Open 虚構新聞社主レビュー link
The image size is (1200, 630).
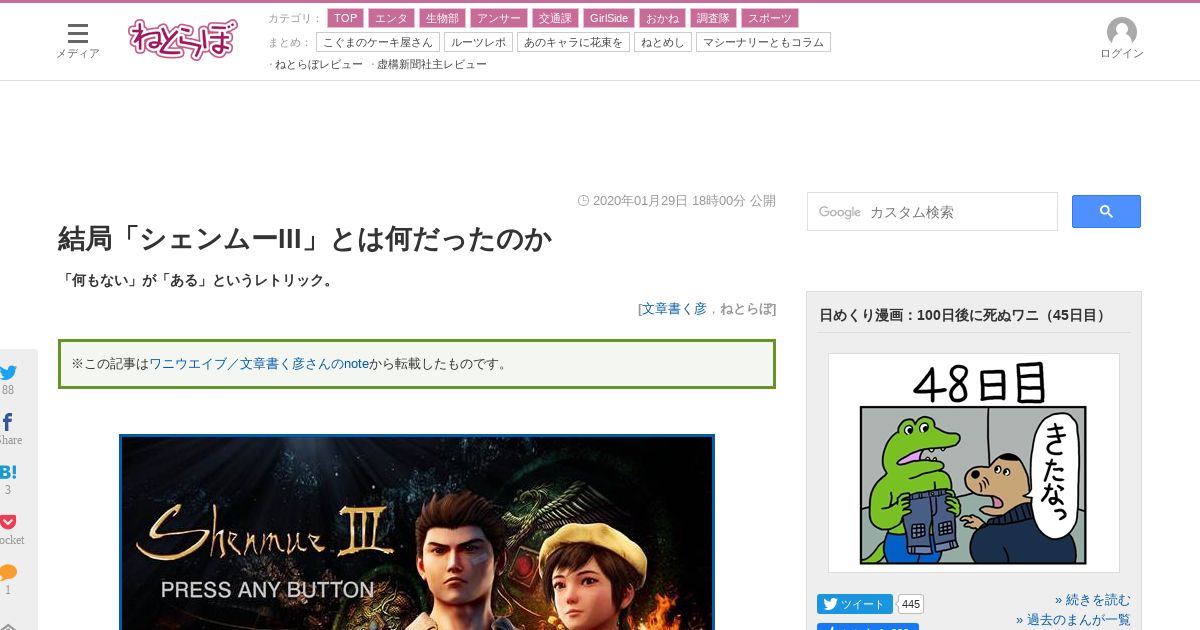[432, 64]
